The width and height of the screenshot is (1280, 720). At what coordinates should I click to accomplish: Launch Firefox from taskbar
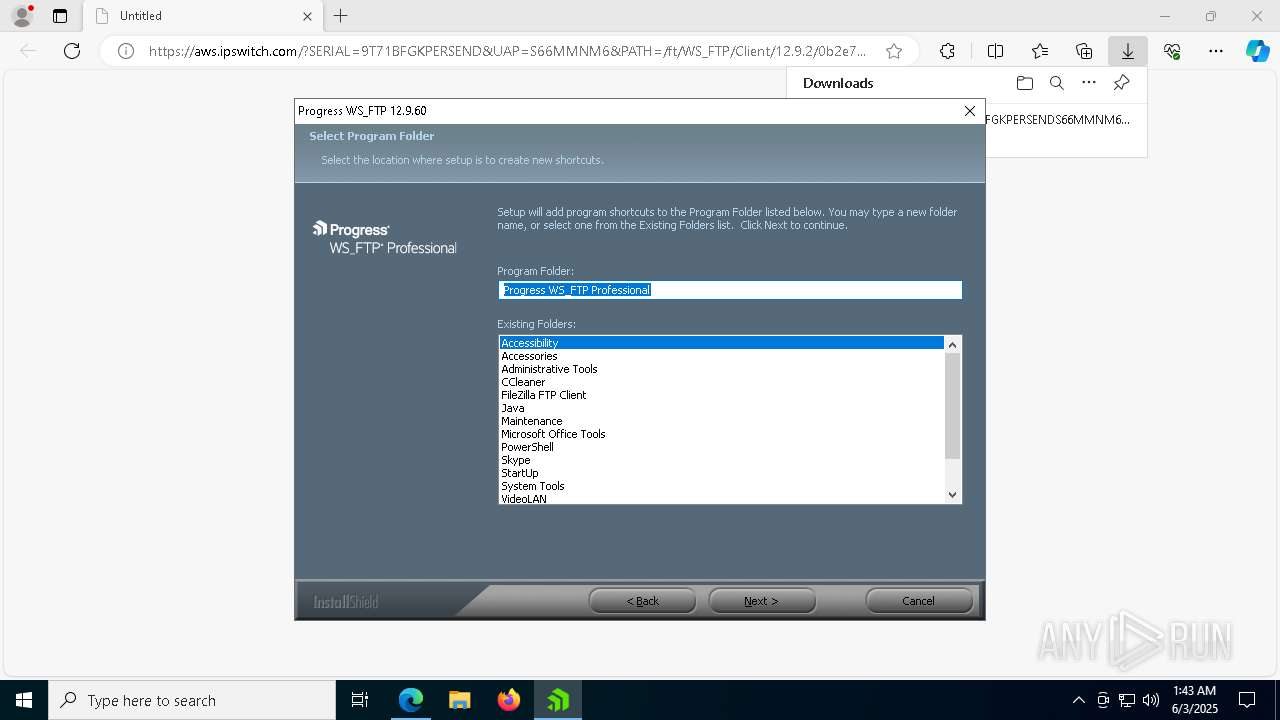coord(509,700)
